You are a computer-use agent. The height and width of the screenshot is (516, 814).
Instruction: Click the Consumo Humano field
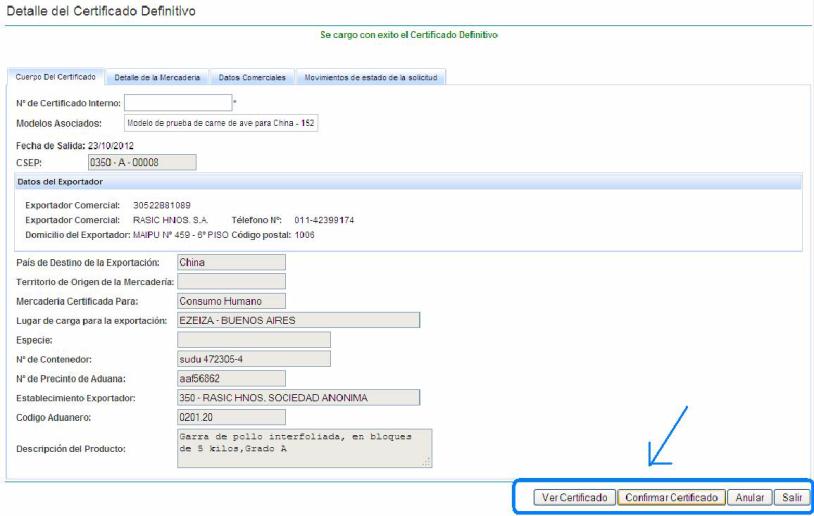tap(232, 301)
